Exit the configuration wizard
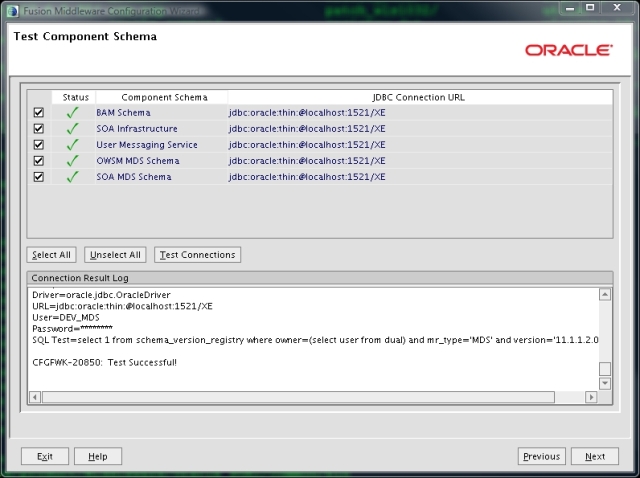This screenshot has height=478, width=640. pos(45,456)
